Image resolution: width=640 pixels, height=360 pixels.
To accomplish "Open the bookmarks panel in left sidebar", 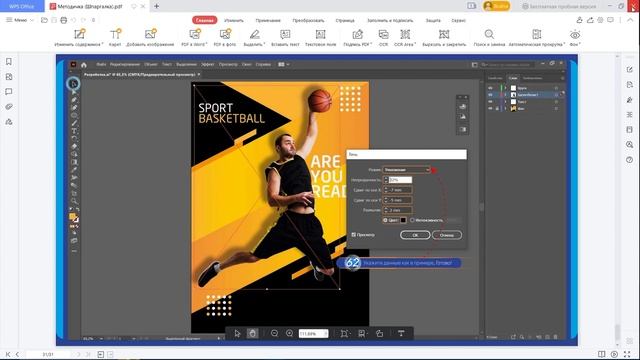I will [x=9, y=62].
